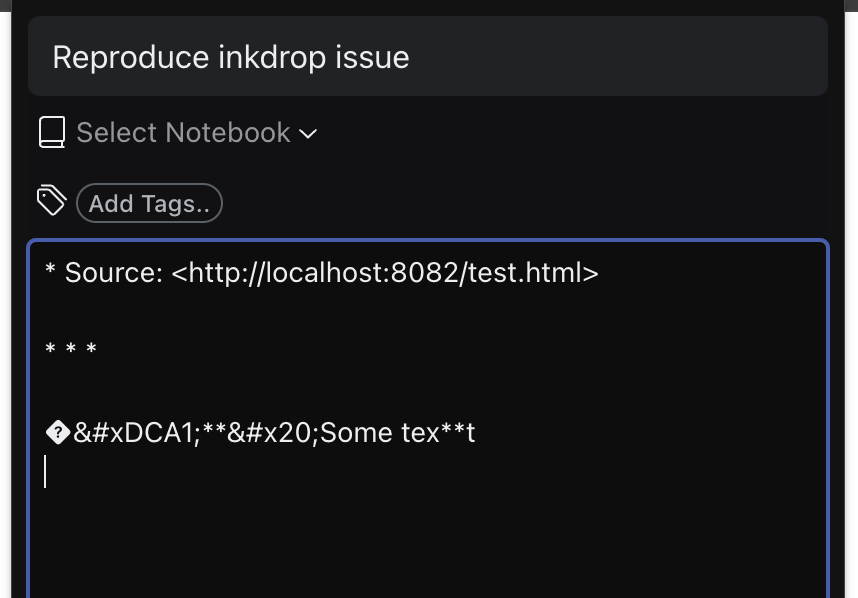
Task: Click the tag icon beside Add Tags
Action: (x=51, y=200)
